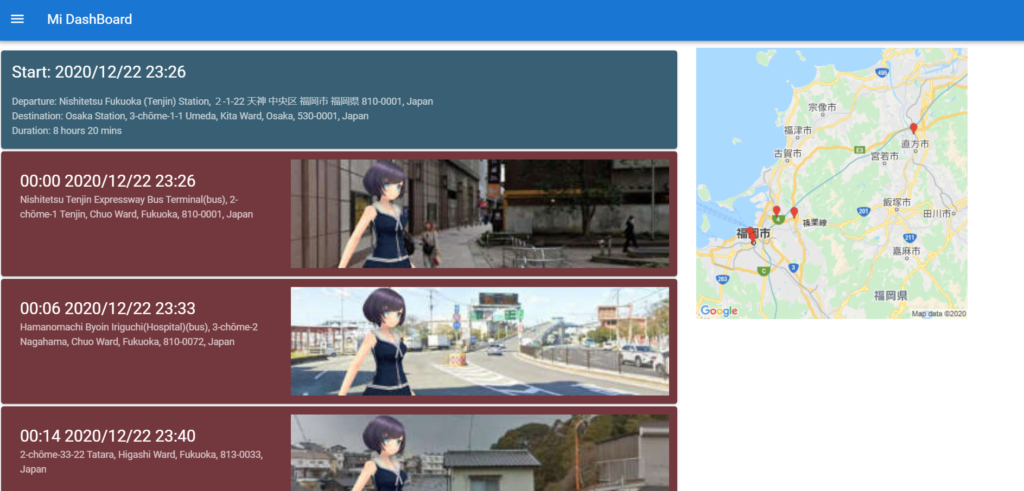Click the red map marker near 直方市
Image resolution: width=1024 pixels, height=491 pixels.
913,129
